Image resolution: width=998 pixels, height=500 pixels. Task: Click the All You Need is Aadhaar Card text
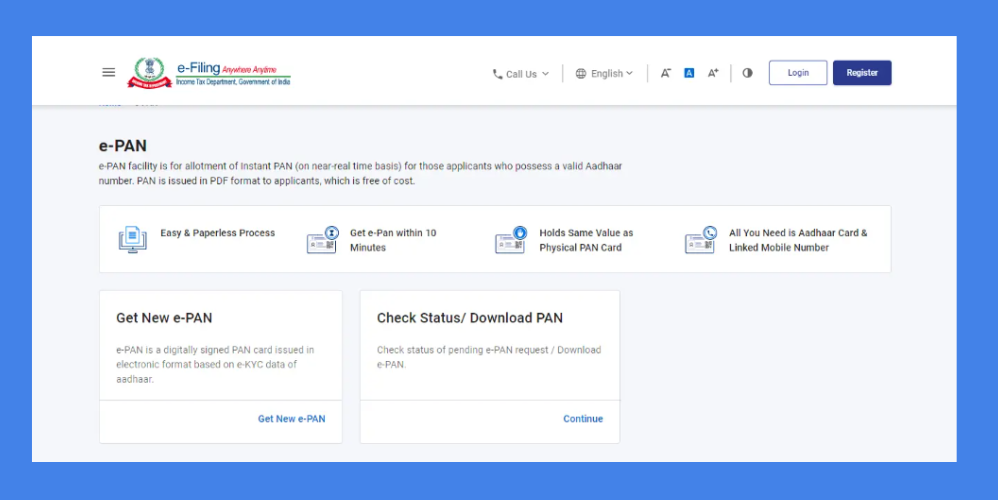click(x=798, y=240)
